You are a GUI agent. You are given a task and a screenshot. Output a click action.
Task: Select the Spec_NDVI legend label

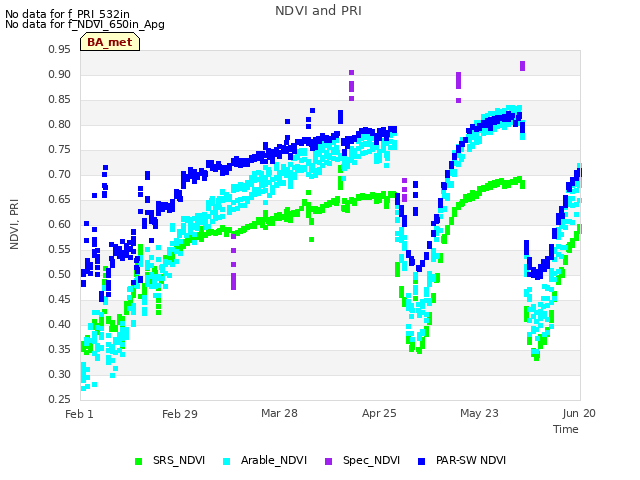coord(371,460)
